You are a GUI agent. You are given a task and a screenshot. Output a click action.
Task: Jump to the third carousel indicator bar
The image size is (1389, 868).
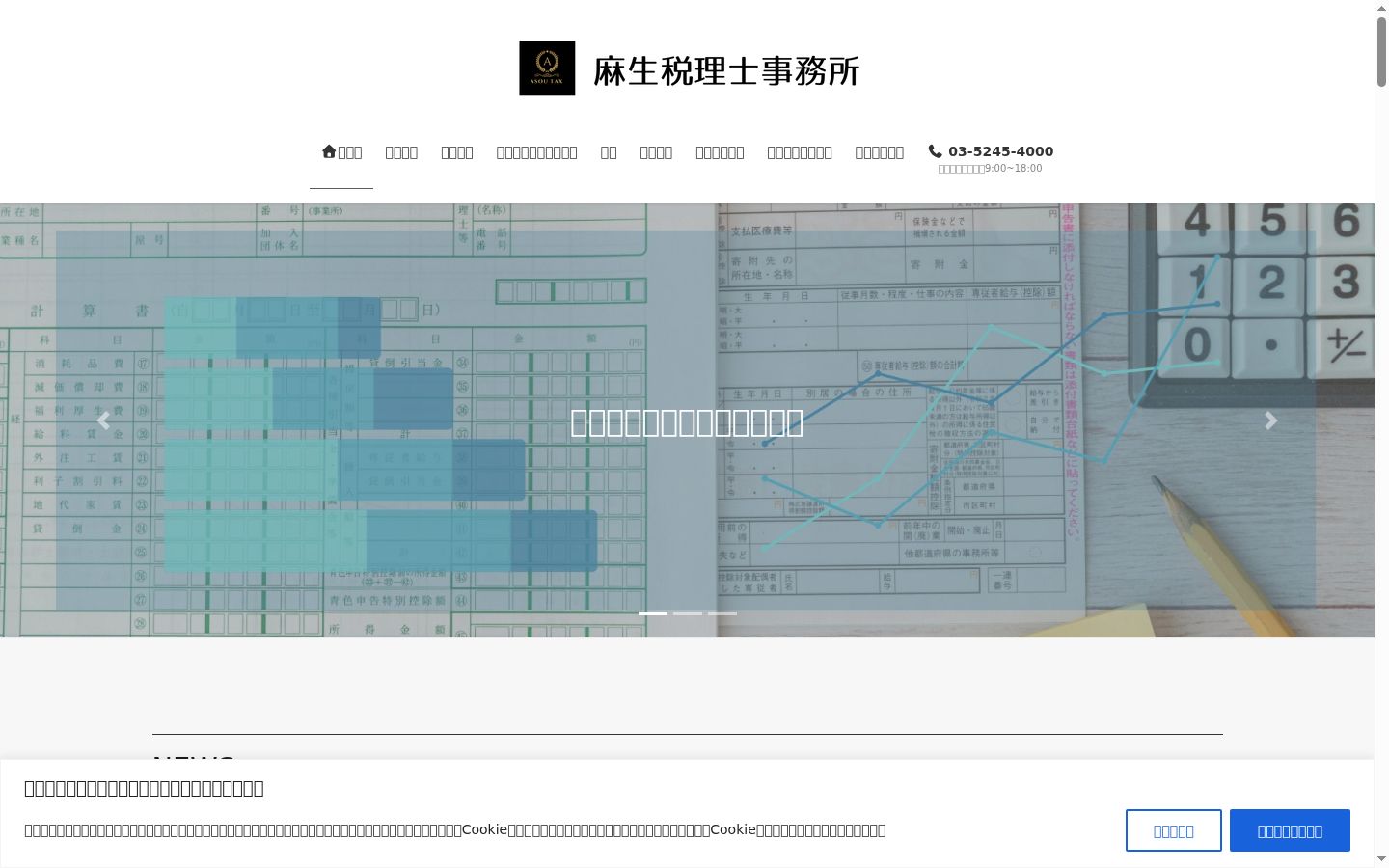point(722,613)
